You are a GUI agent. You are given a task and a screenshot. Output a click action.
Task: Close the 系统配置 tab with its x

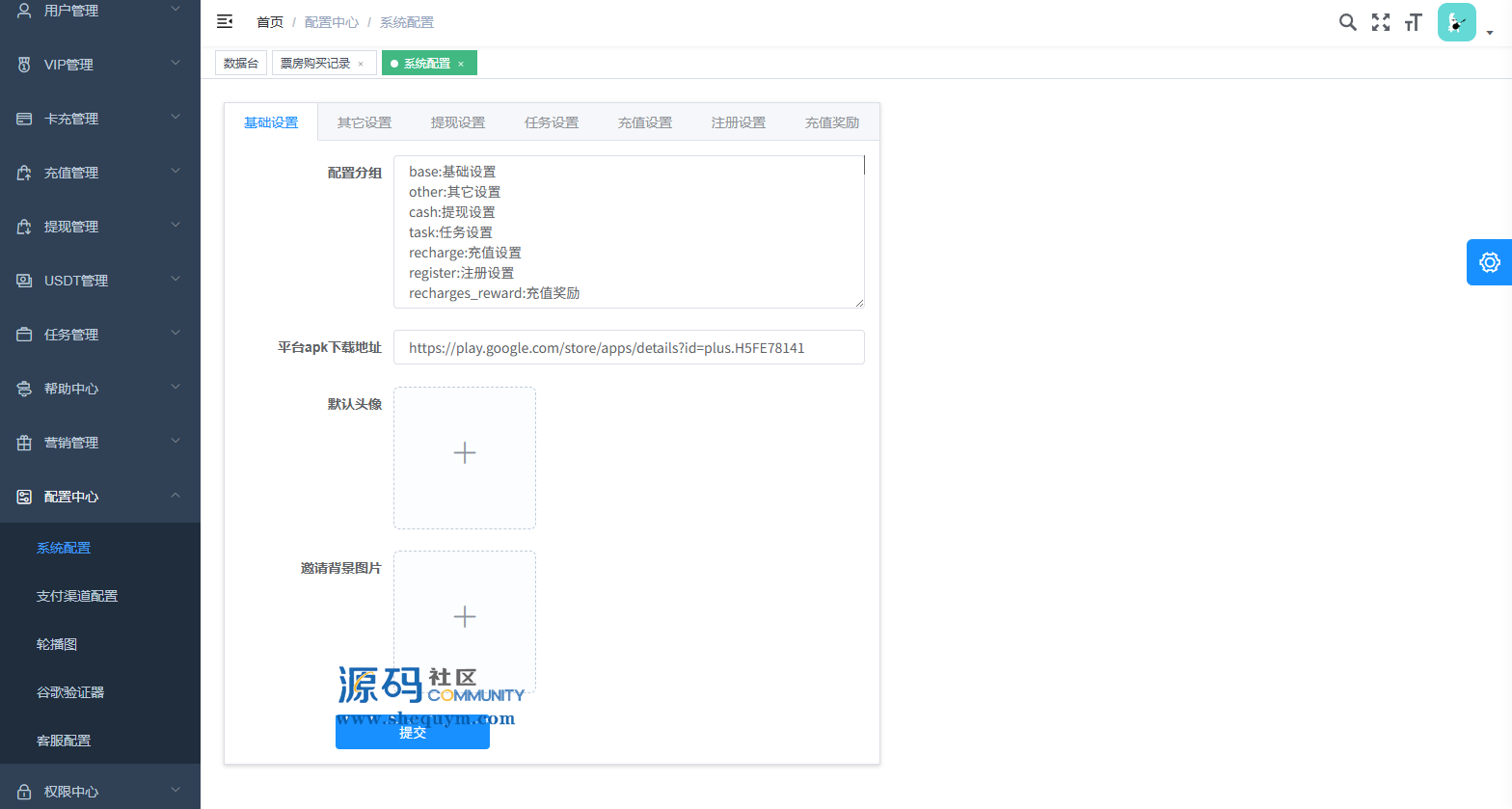click(461, 64)
